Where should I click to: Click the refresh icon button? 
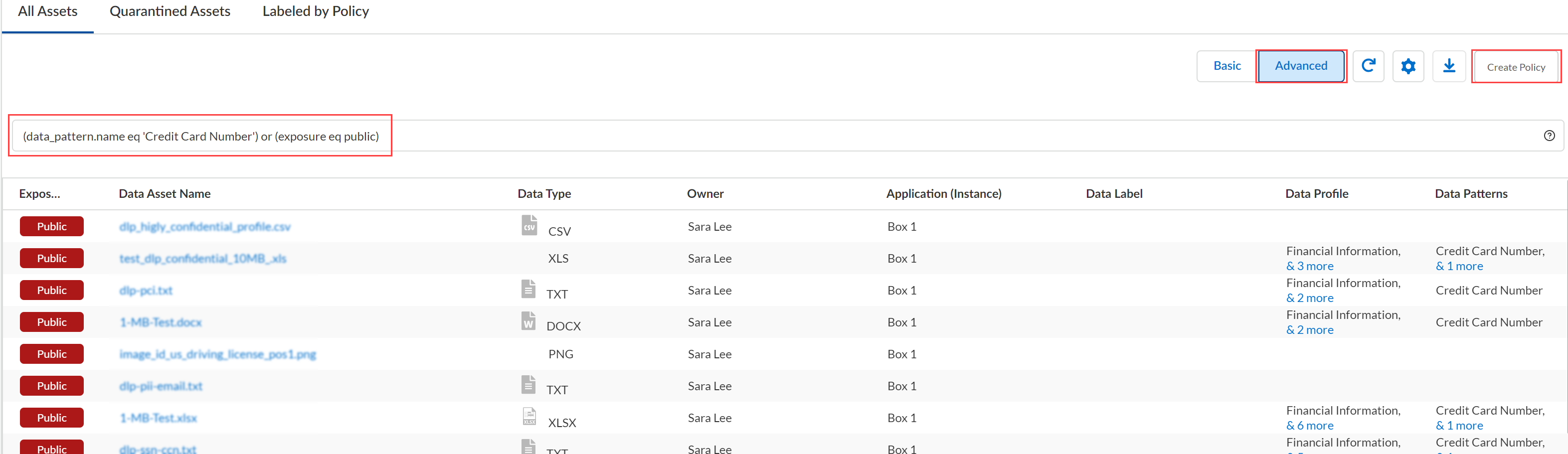click(1368, 66)
